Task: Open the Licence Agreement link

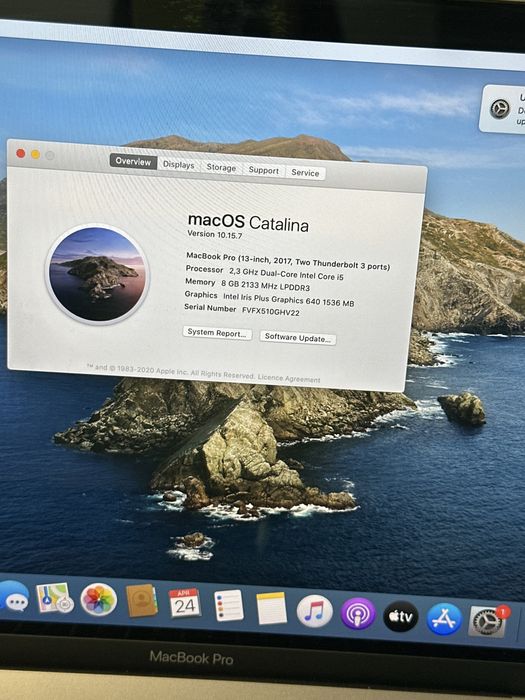Action: 289,379
